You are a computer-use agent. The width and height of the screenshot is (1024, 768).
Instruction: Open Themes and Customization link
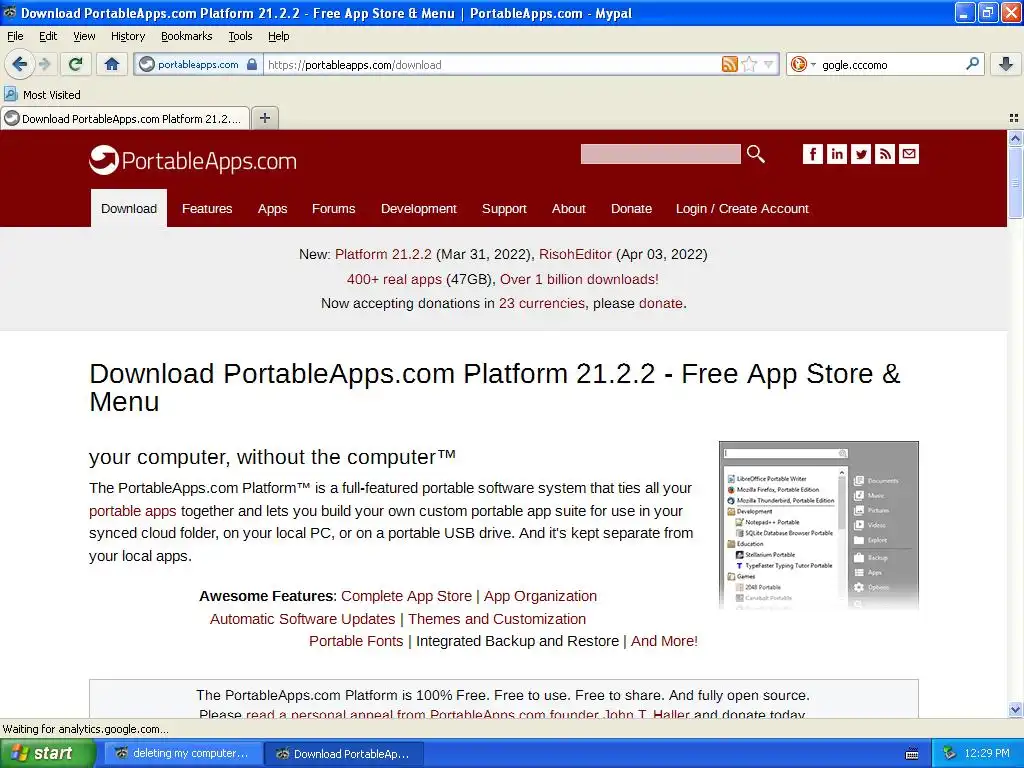point(497,618)
